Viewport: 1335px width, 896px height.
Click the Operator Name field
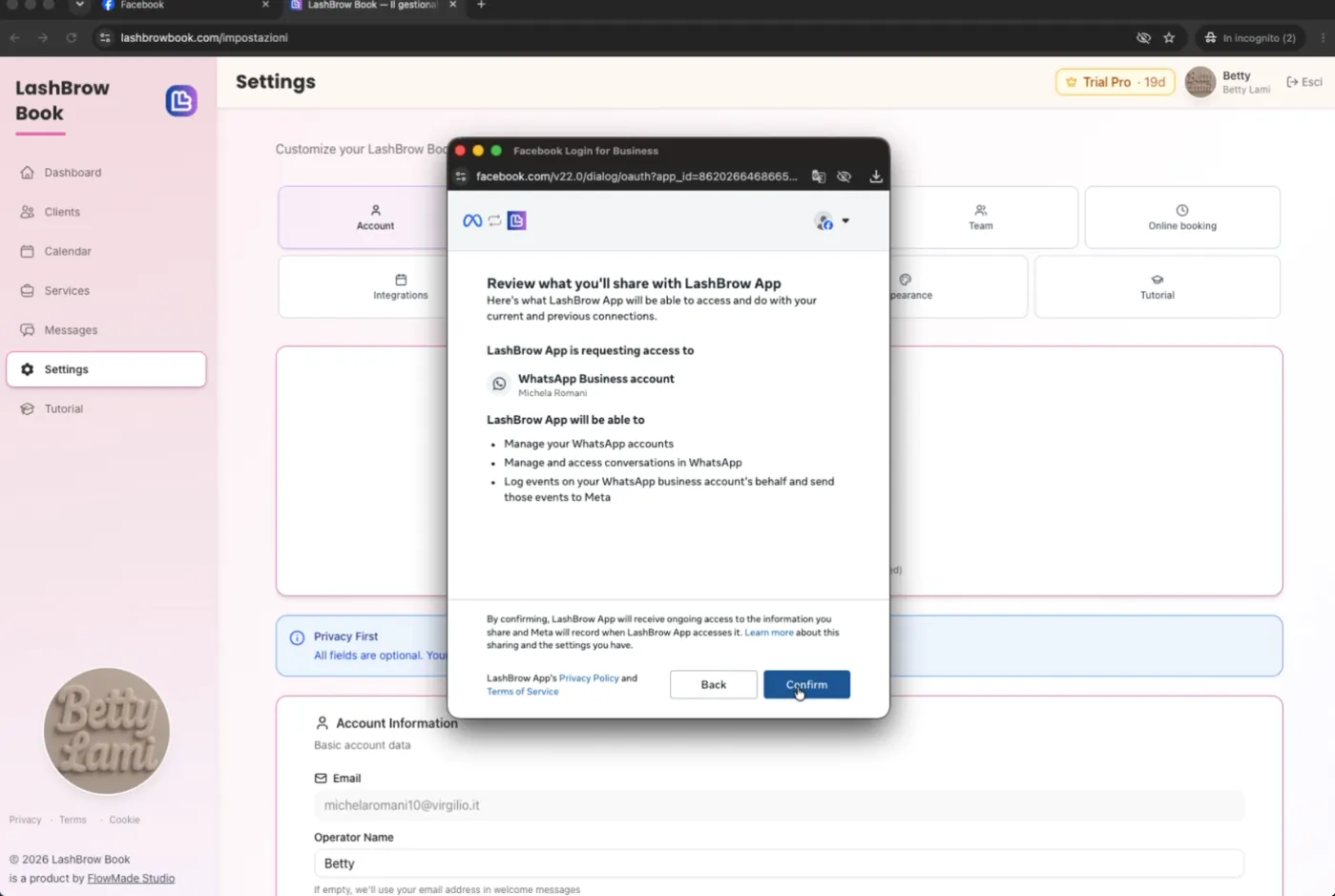[779, 864]
